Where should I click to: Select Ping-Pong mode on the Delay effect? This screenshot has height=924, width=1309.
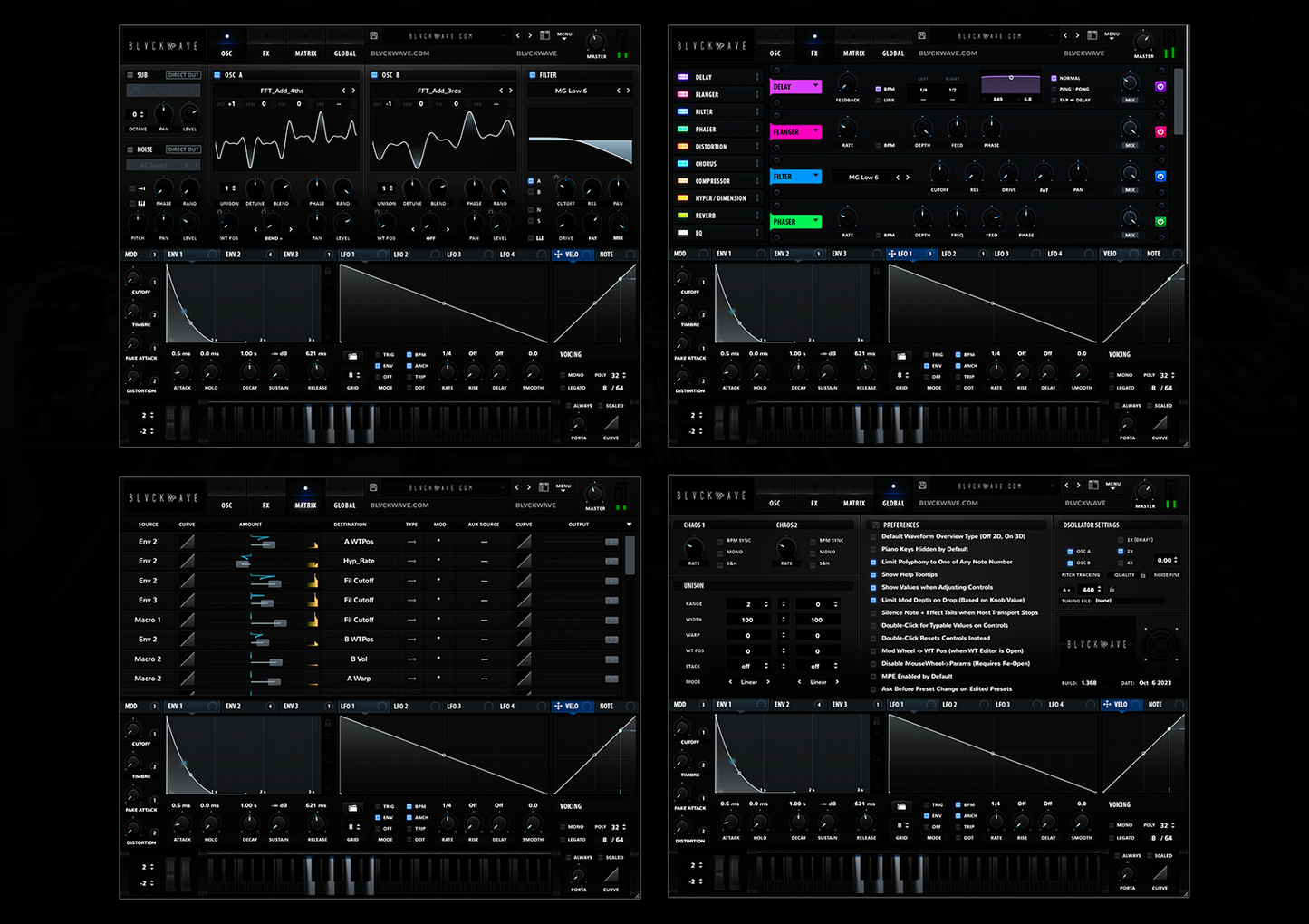1052,89
